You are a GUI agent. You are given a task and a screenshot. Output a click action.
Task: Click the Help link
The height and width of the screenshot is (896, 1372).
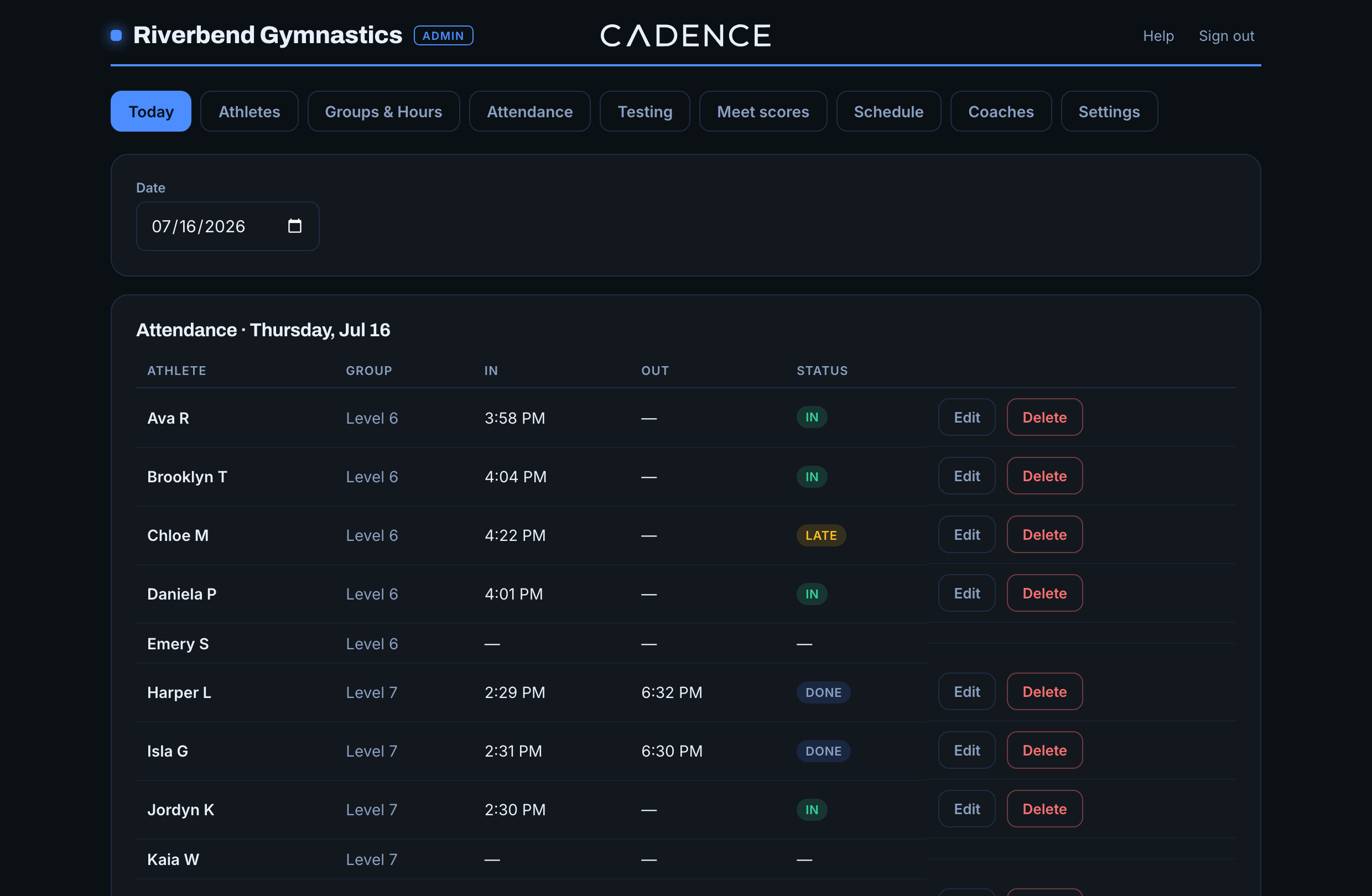pos(1158,36)
